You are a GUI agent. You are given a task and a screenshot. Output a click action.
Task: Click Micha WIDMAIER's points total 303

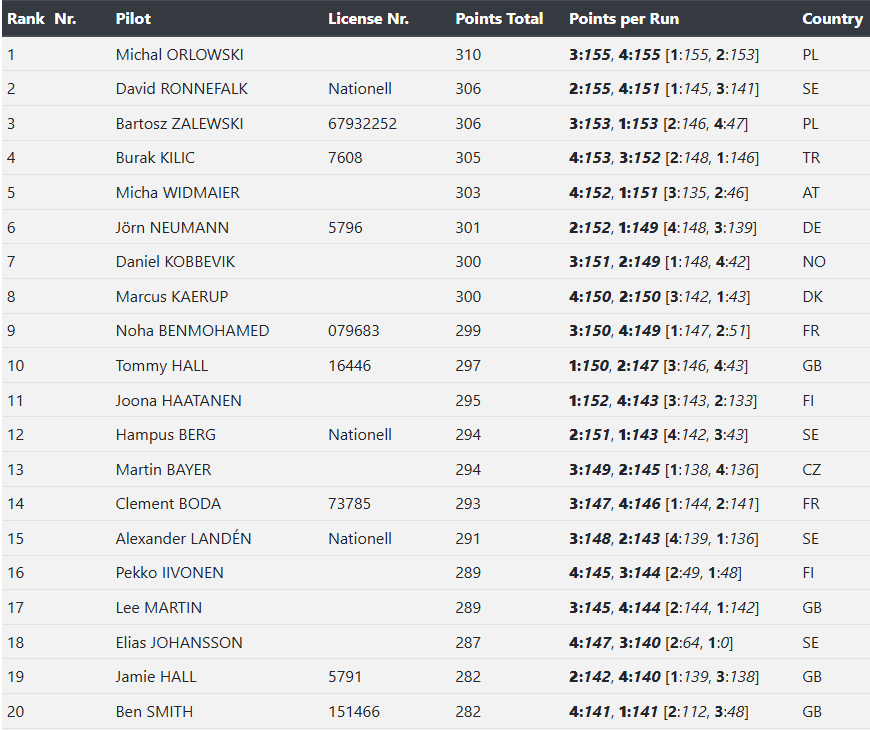point(468,193)
